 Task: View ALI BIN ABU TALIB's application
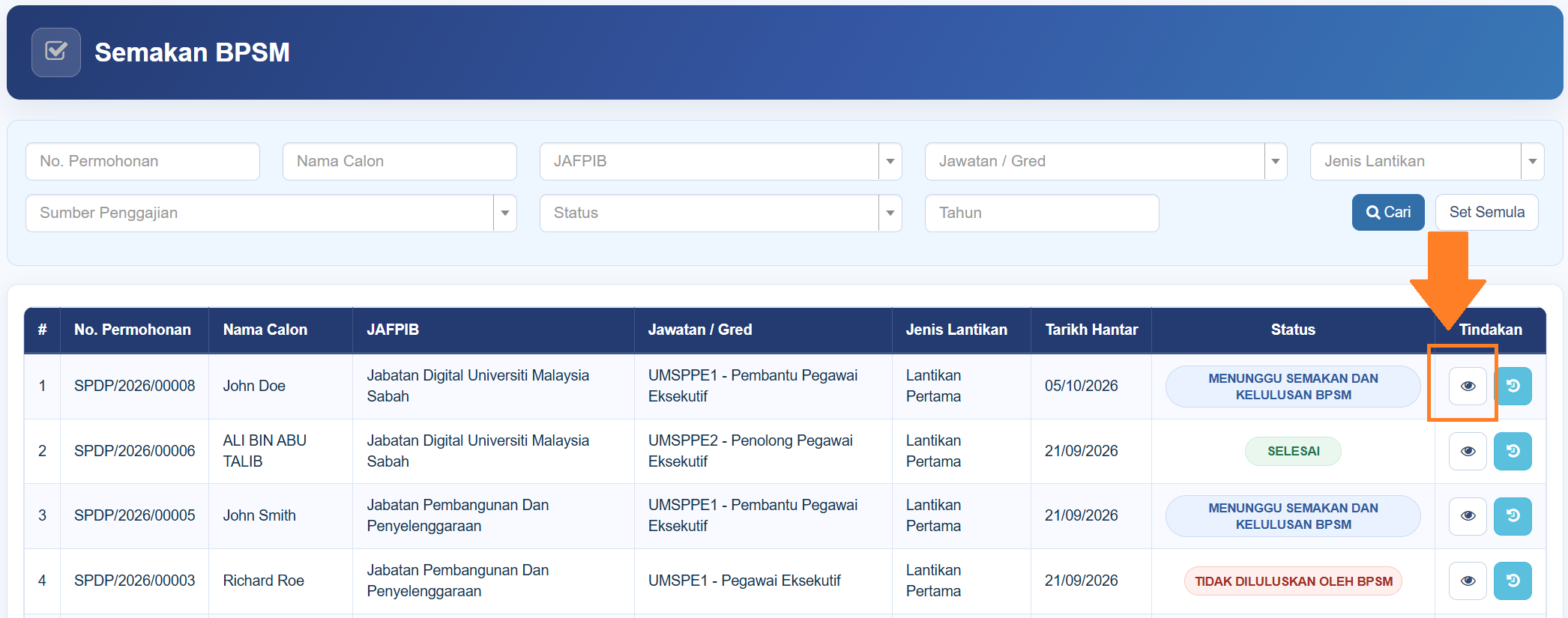coord(1468,451)
